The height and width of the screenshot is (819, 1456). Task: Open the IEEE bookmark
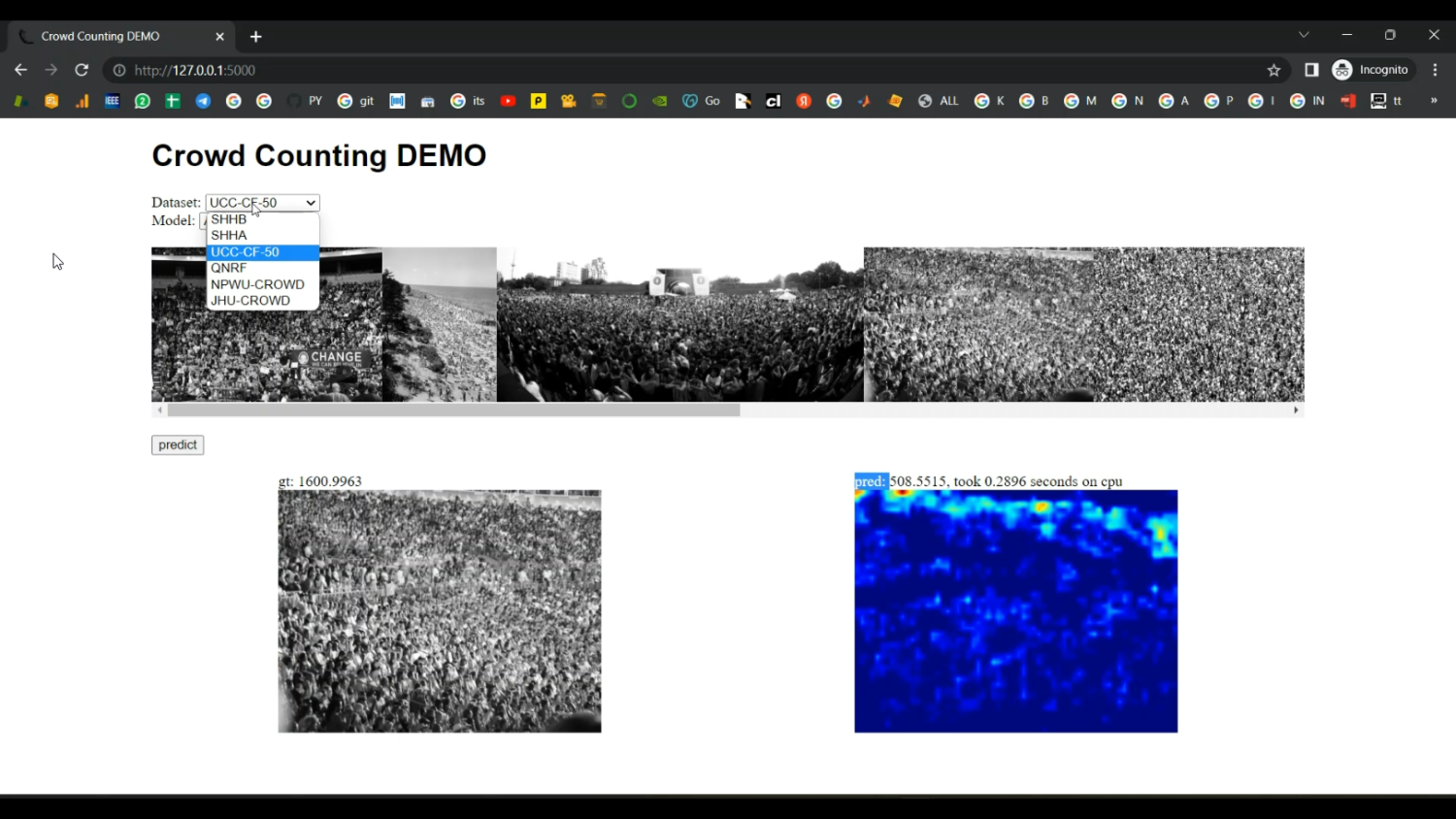112,101
